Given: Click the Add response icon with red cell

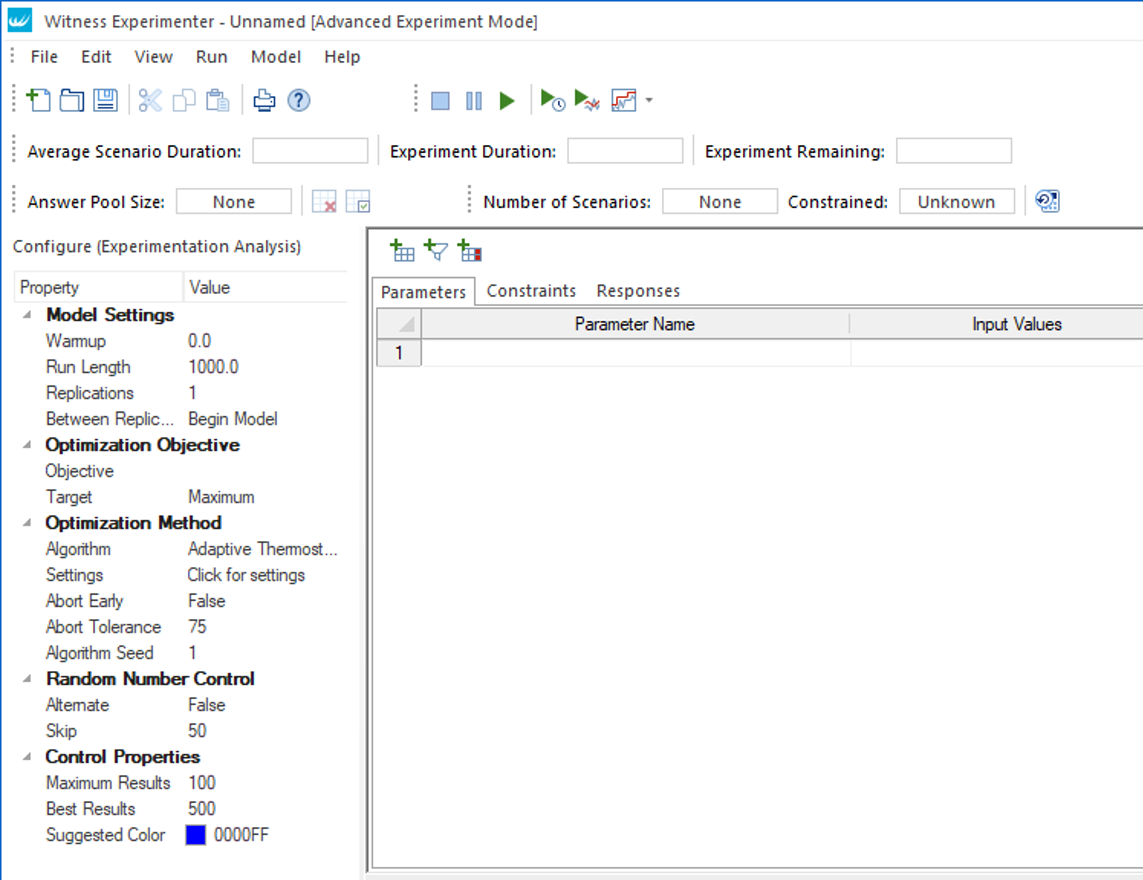Looking at the screenshot, I should (470, 250).
